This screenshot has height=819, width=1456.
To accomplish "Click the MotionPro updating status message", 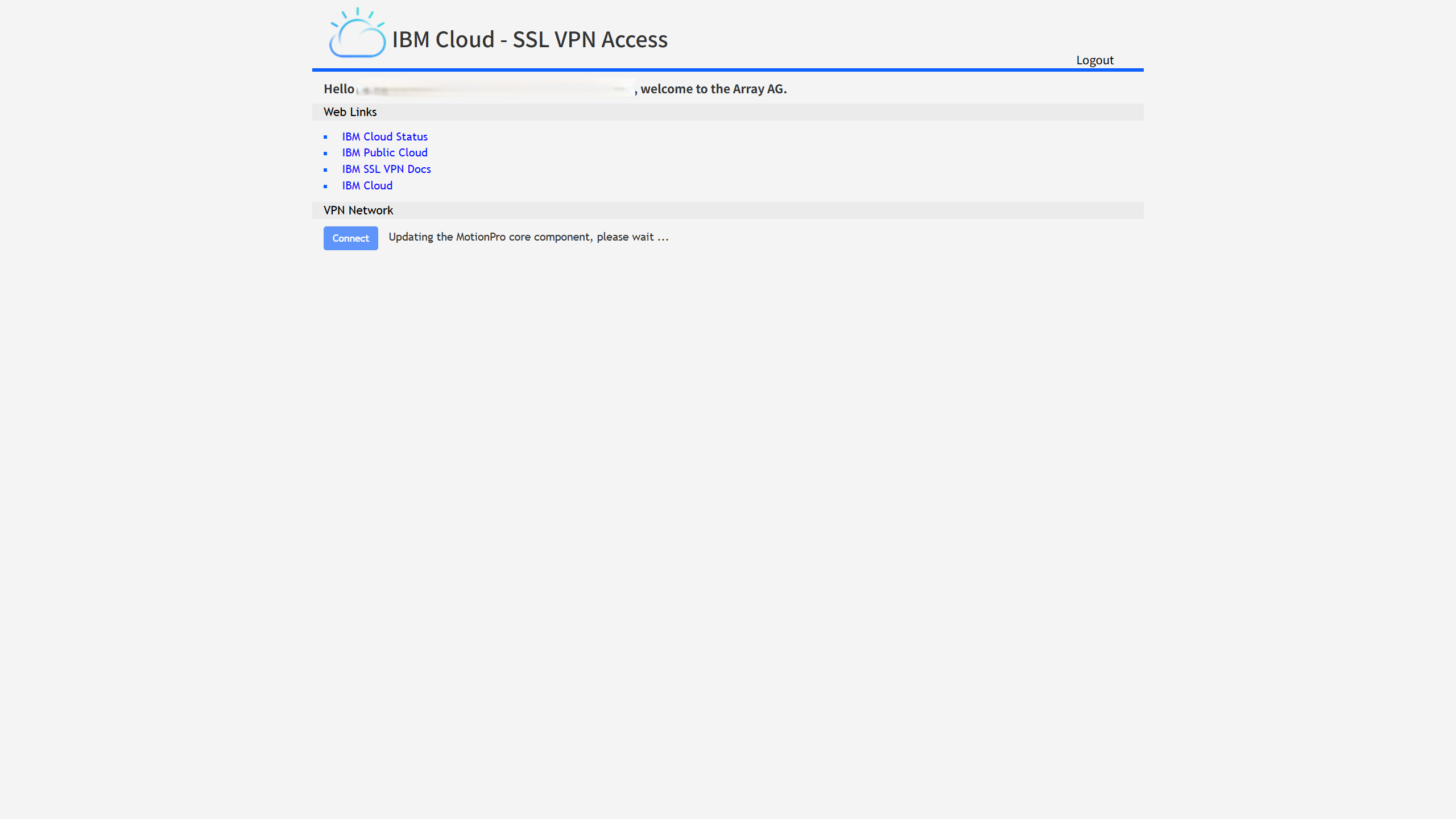I will click(x=528, y=237).
